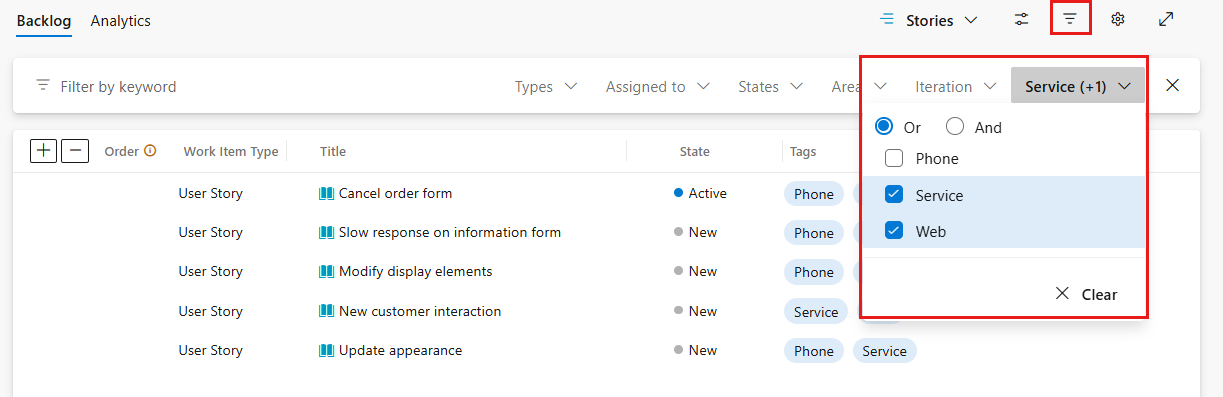Click the Order column header
Screen dimensions: 1223x397
click(x=122, y=151)
